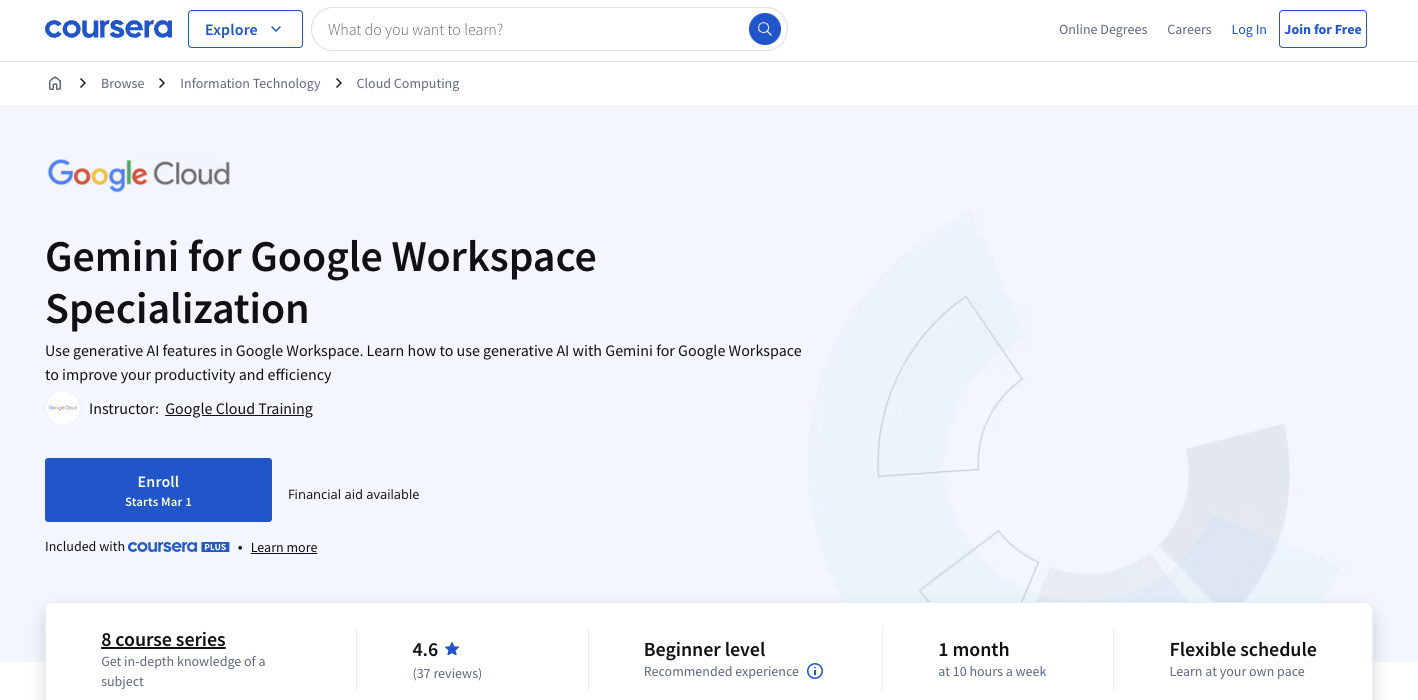Click the Coursera logo
This screenshot has width=1418, height=700.
tap(108, 28)
